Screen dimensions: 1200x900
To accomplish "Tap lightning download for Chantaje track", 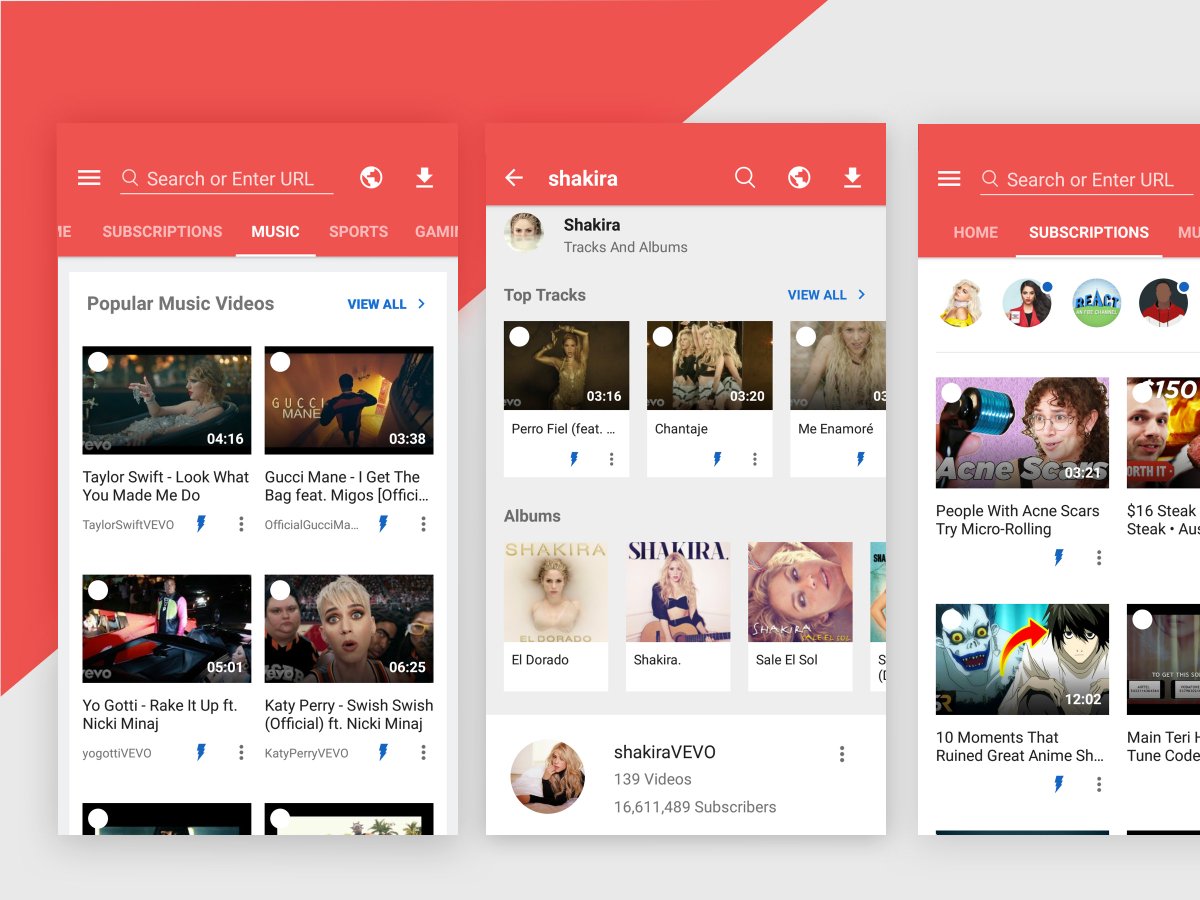I will (x=717, y=459).
